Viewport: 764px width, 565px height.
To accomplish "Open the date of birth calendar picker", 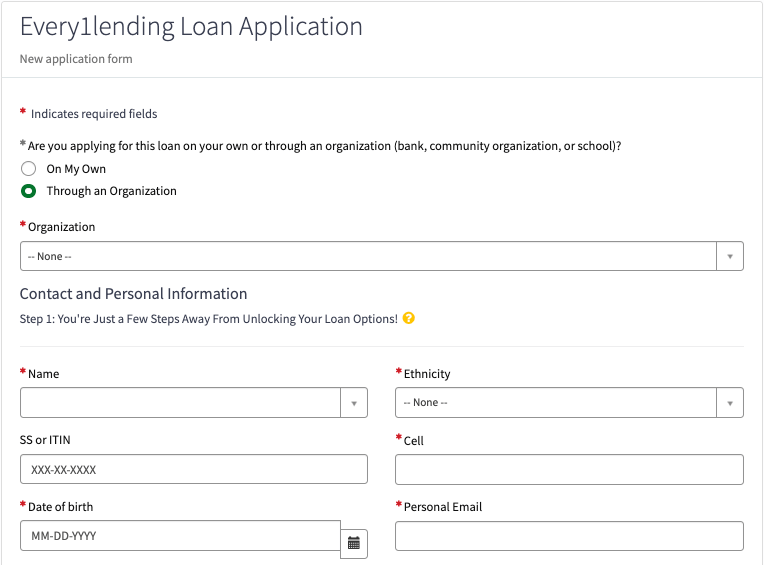I will pyautogui.click(x=354, y=543).
